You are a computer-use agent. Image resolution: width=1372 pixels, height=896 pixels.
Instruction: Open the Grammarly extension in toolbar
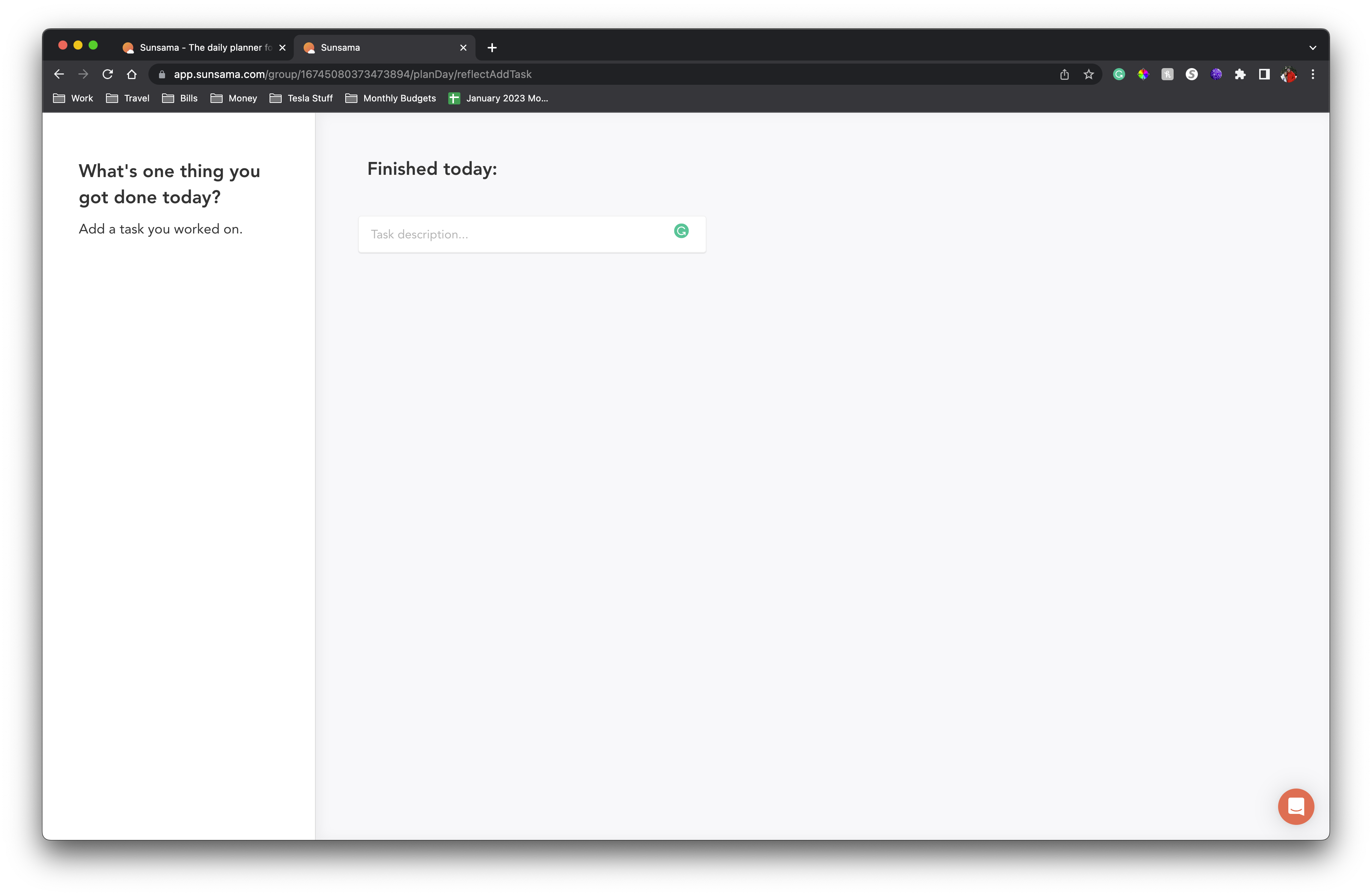click(x=1119, y=74)
